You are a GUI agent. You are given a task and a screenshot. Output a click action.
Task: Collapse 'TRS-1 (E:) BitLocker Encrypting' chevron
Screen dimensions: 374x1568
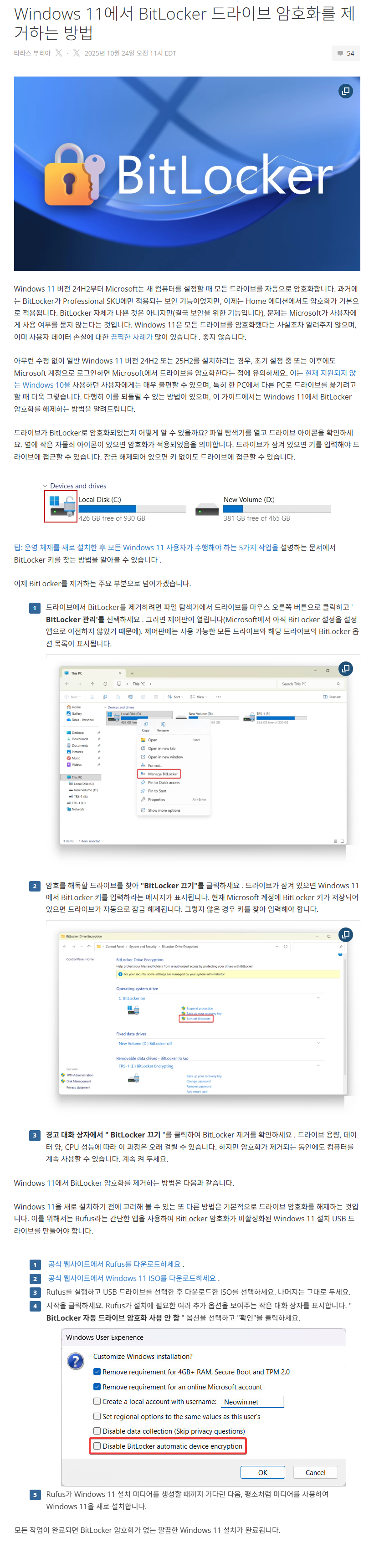click(x=318, y=1065)
